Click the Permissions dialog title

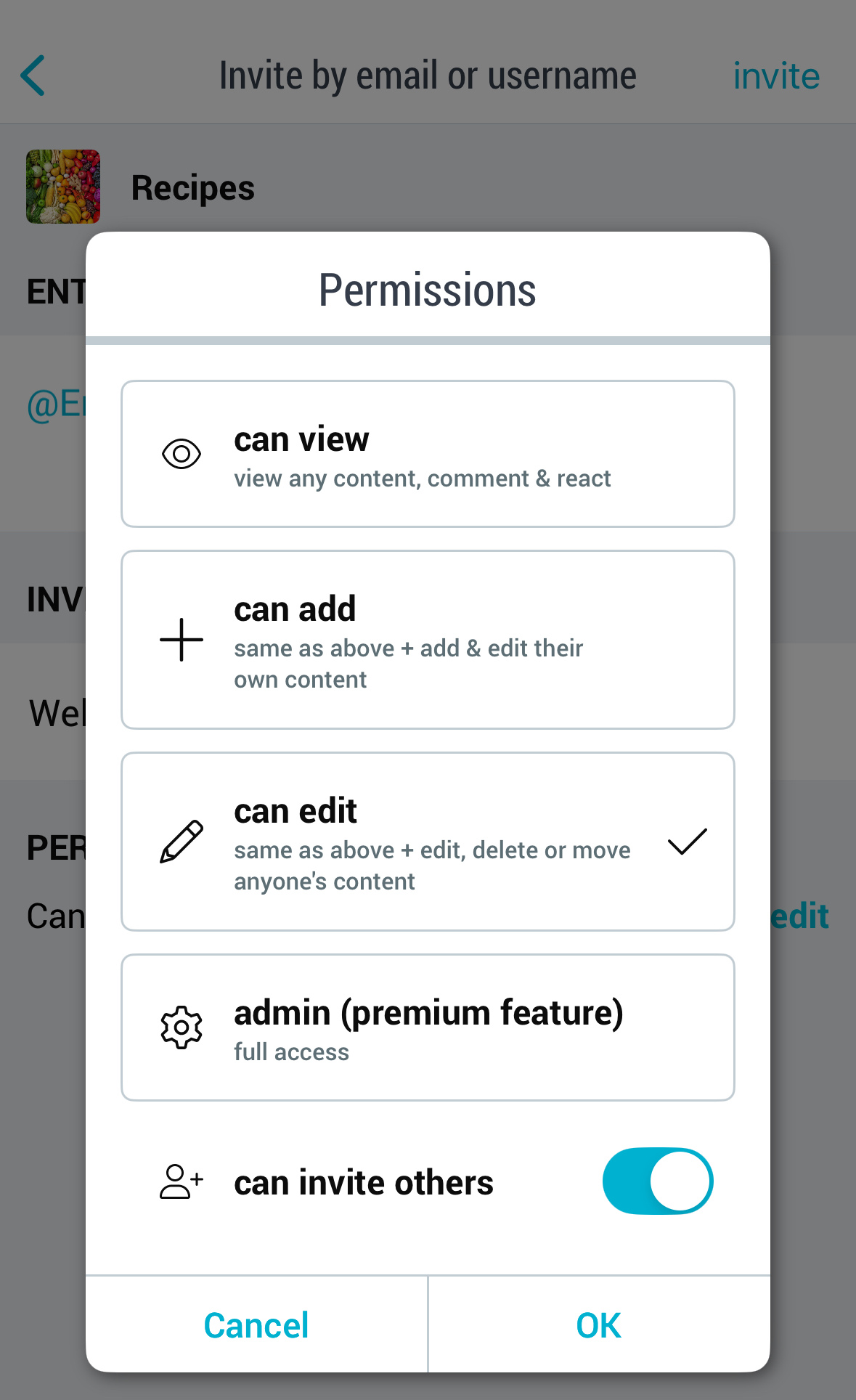[428, 290]
